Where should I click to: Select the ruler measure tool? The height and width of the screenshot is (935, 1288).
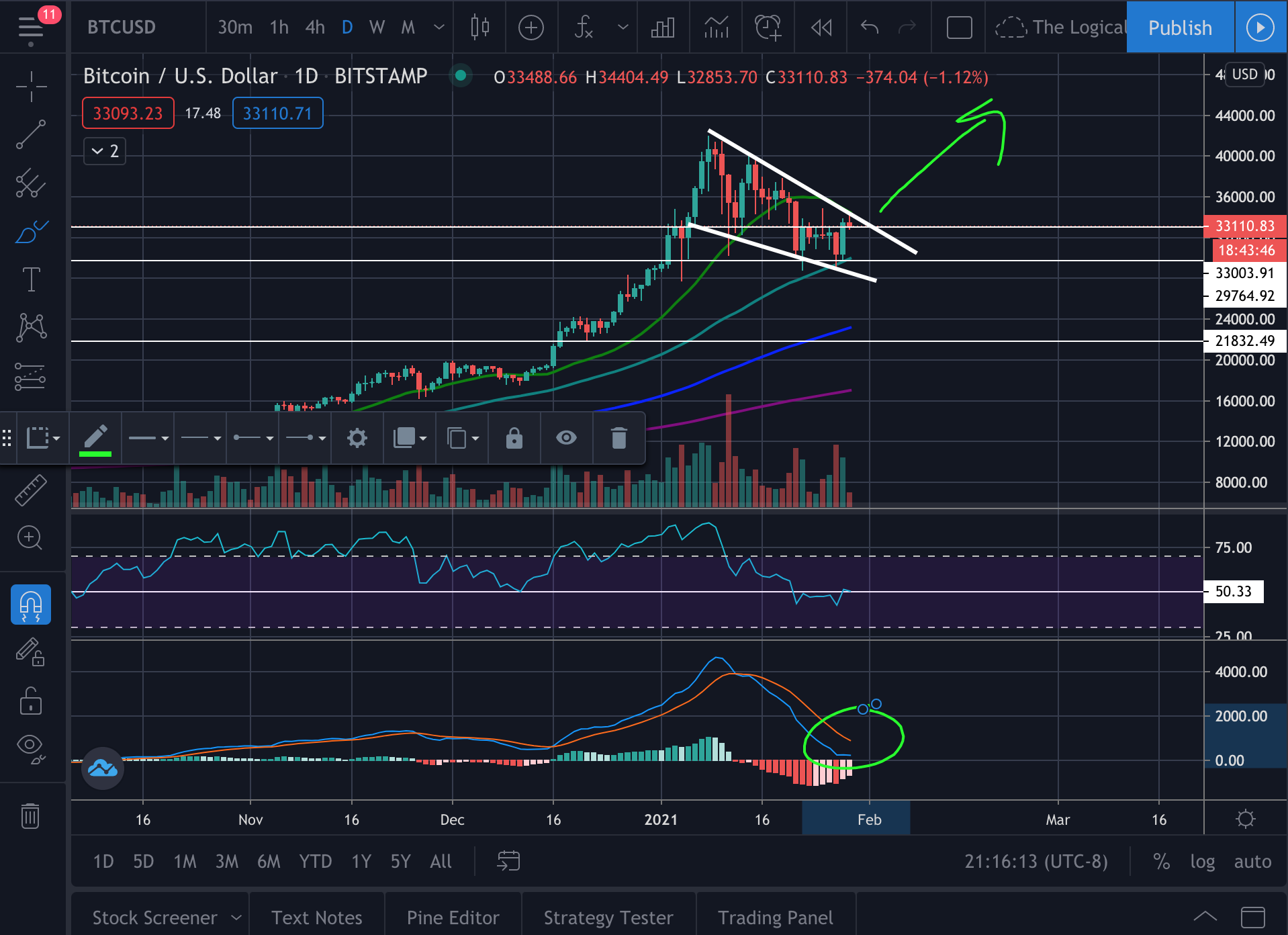click(x=31, y=490)
